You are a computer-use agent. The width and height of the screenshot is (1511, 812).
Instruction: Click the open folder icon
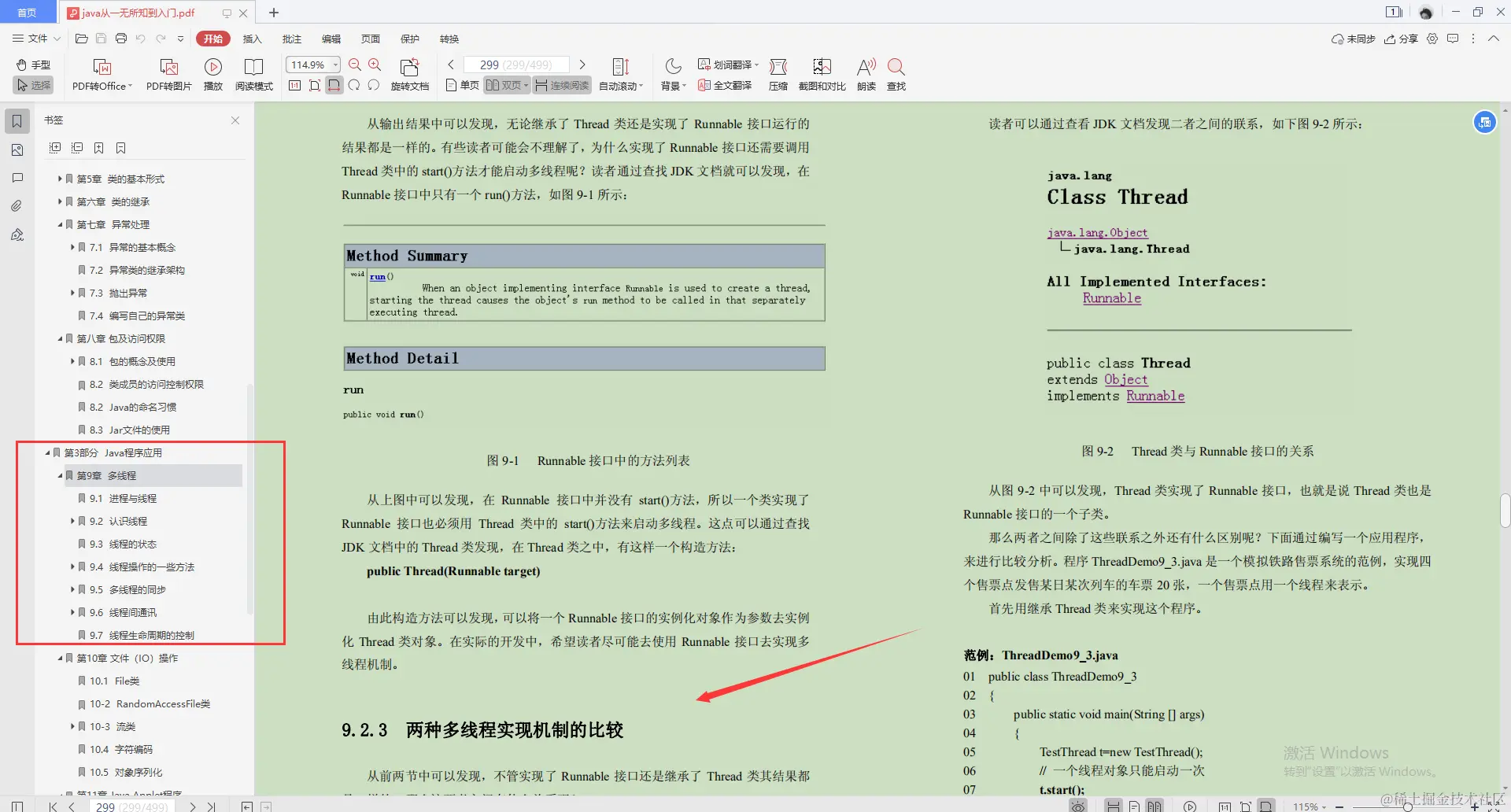point(81,38)
